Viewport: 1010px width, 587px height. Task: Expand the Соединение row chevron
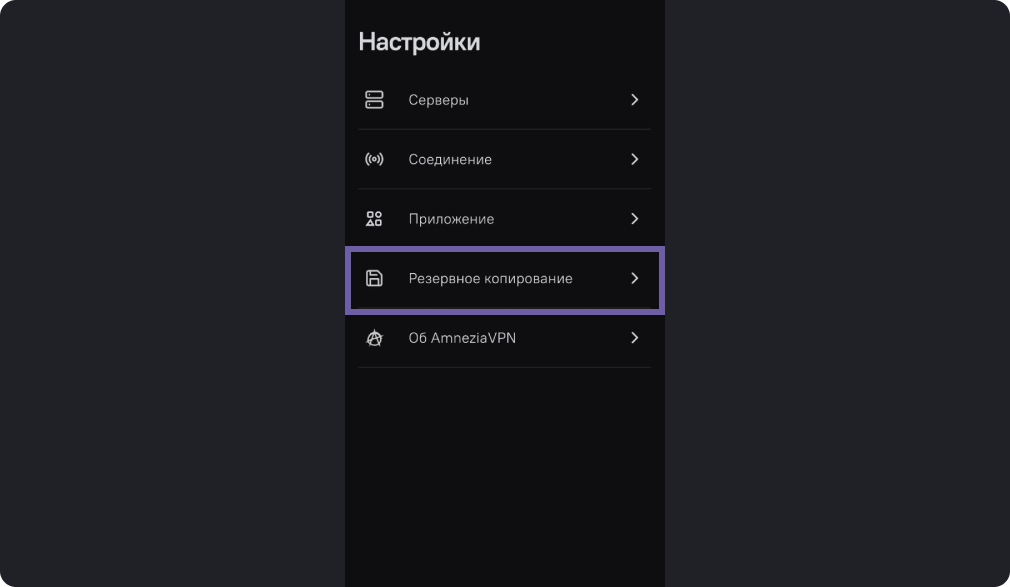pos(634,159)
